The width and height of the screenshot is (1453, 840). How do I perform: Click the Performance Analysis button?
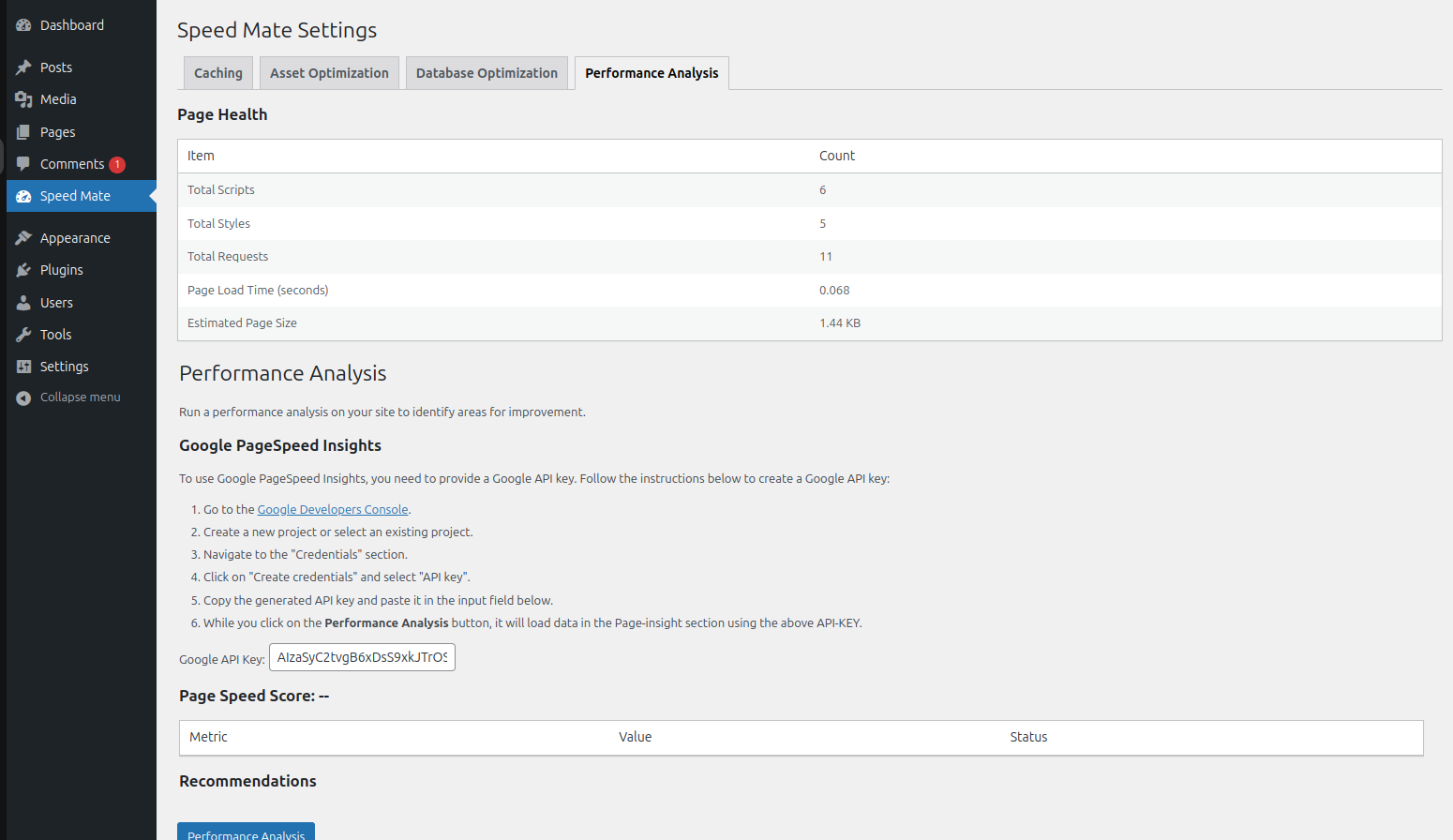[x=246, y=832]
